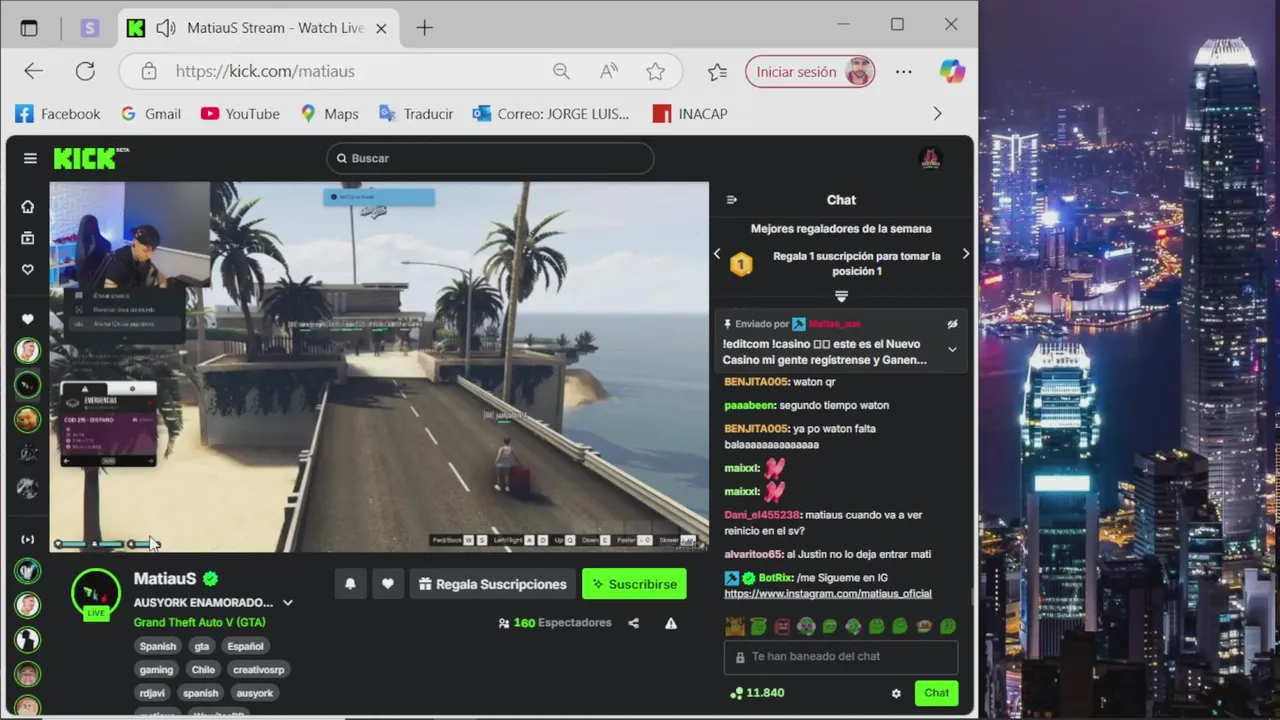The height and width of the screenshot is (720, 1280).
Task: Click Iniciar sesión profile button
Action: (810, 71)
